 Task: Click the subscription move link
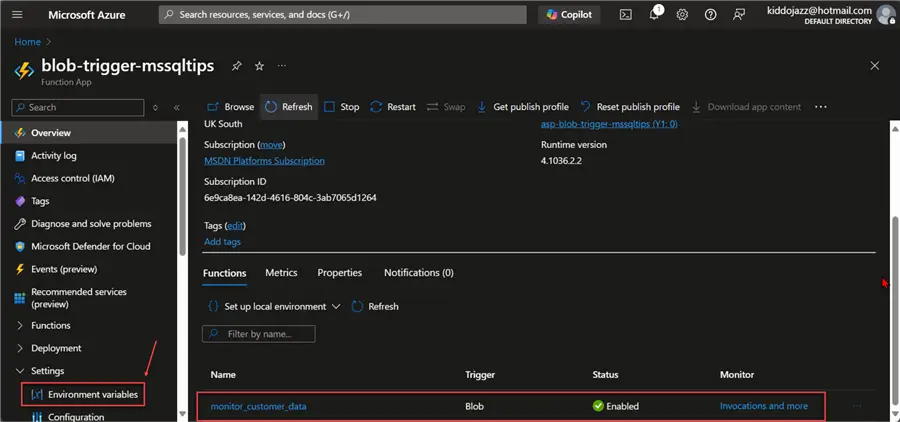tap(271, 145)
